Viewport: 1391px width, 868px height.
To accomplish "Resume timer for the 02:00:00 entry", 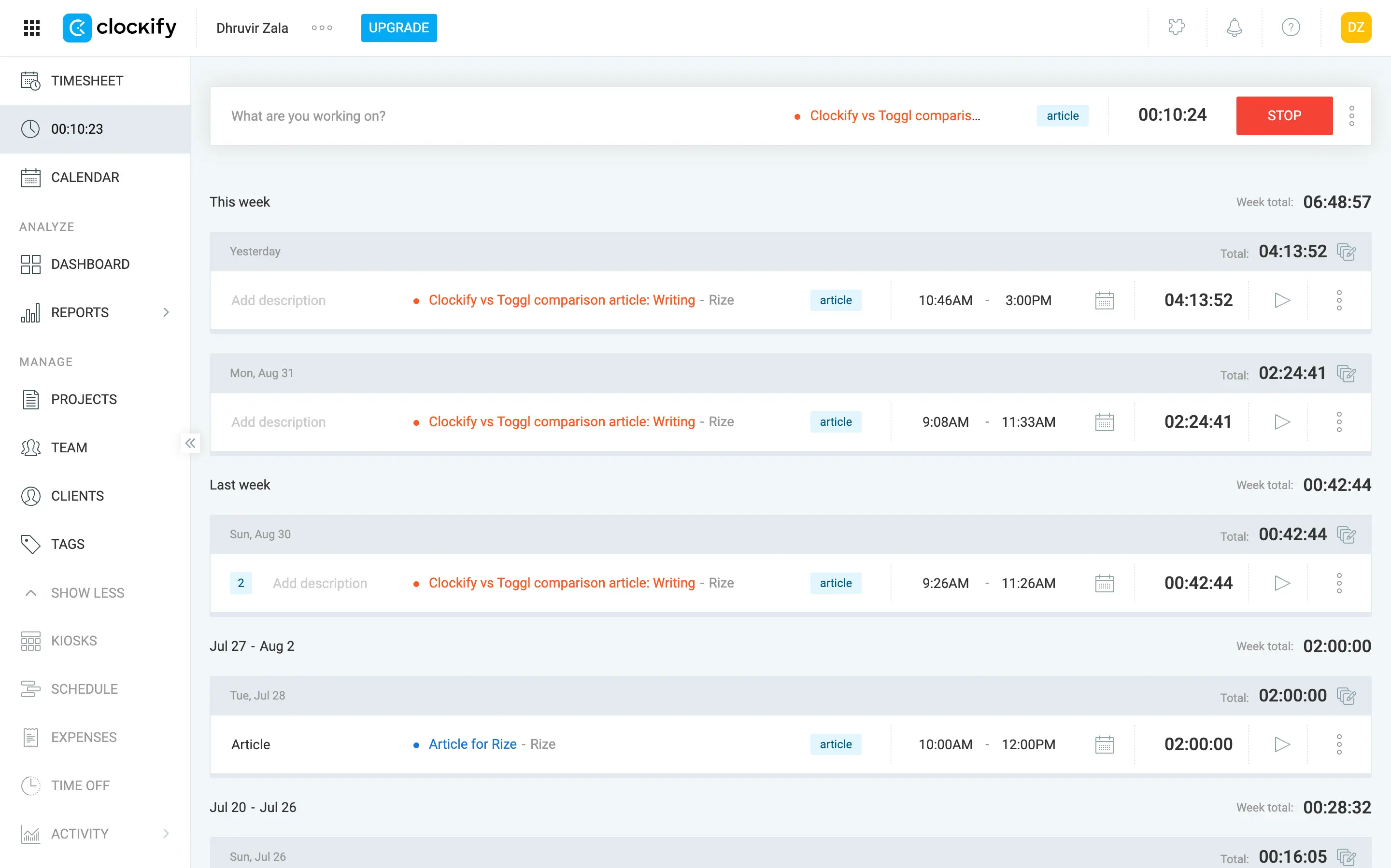I will click(1282, 744).
